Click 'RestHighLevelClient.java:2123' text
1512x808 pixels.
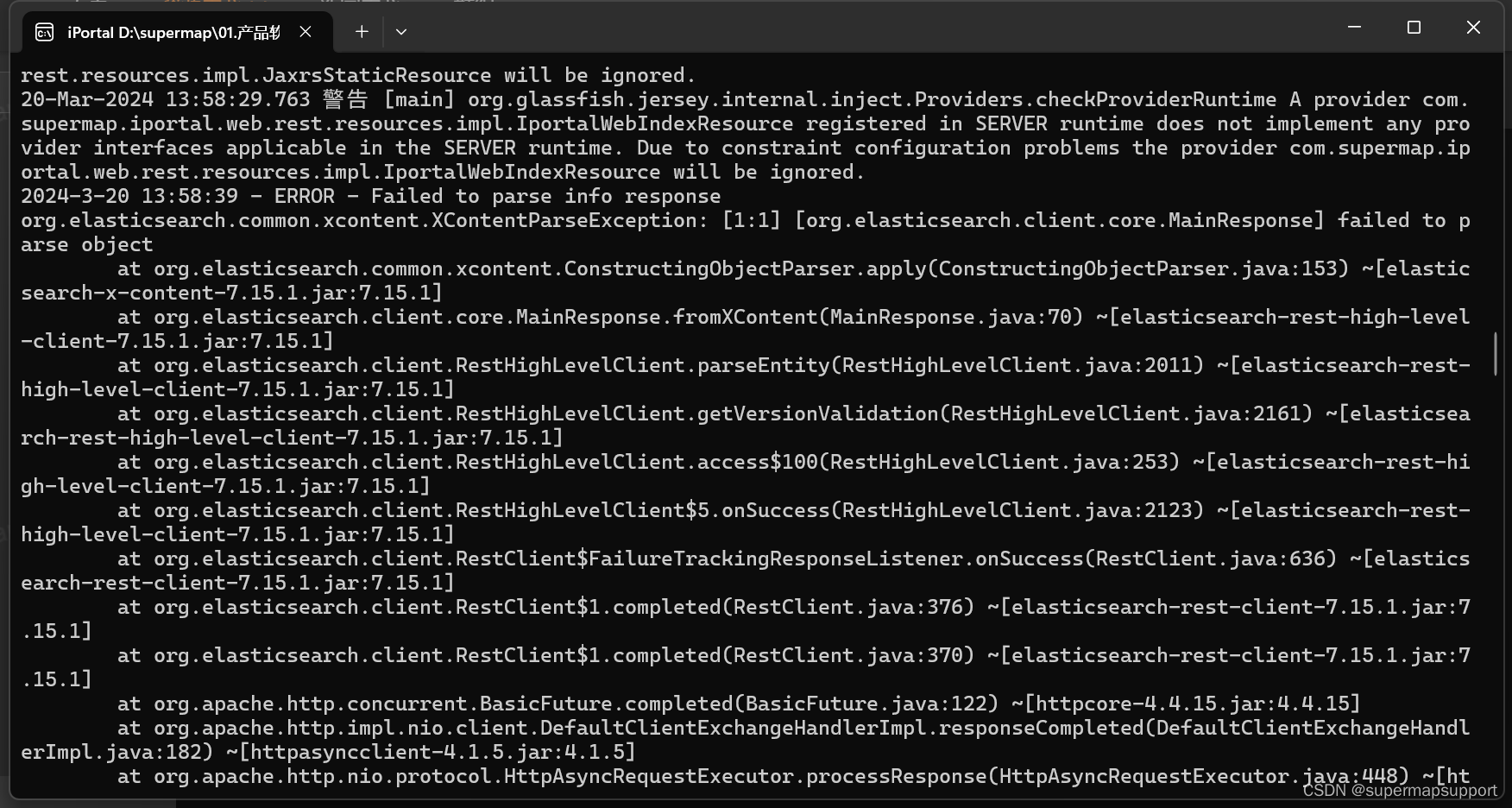click(1017, 510)
